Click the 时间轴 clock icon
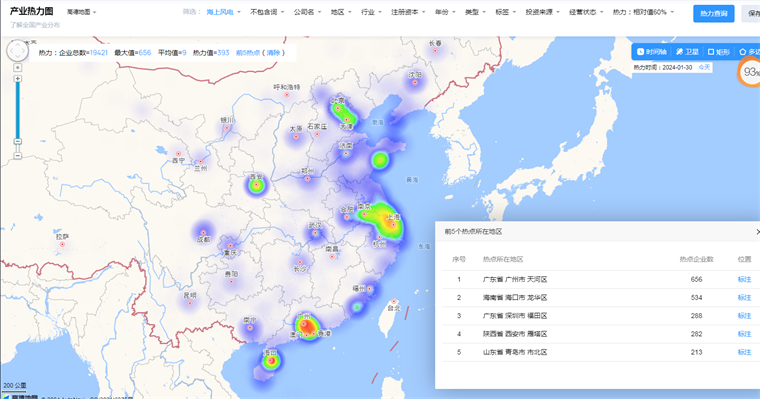The height and width of the screenshot is (399, 760). coord(641,51)
